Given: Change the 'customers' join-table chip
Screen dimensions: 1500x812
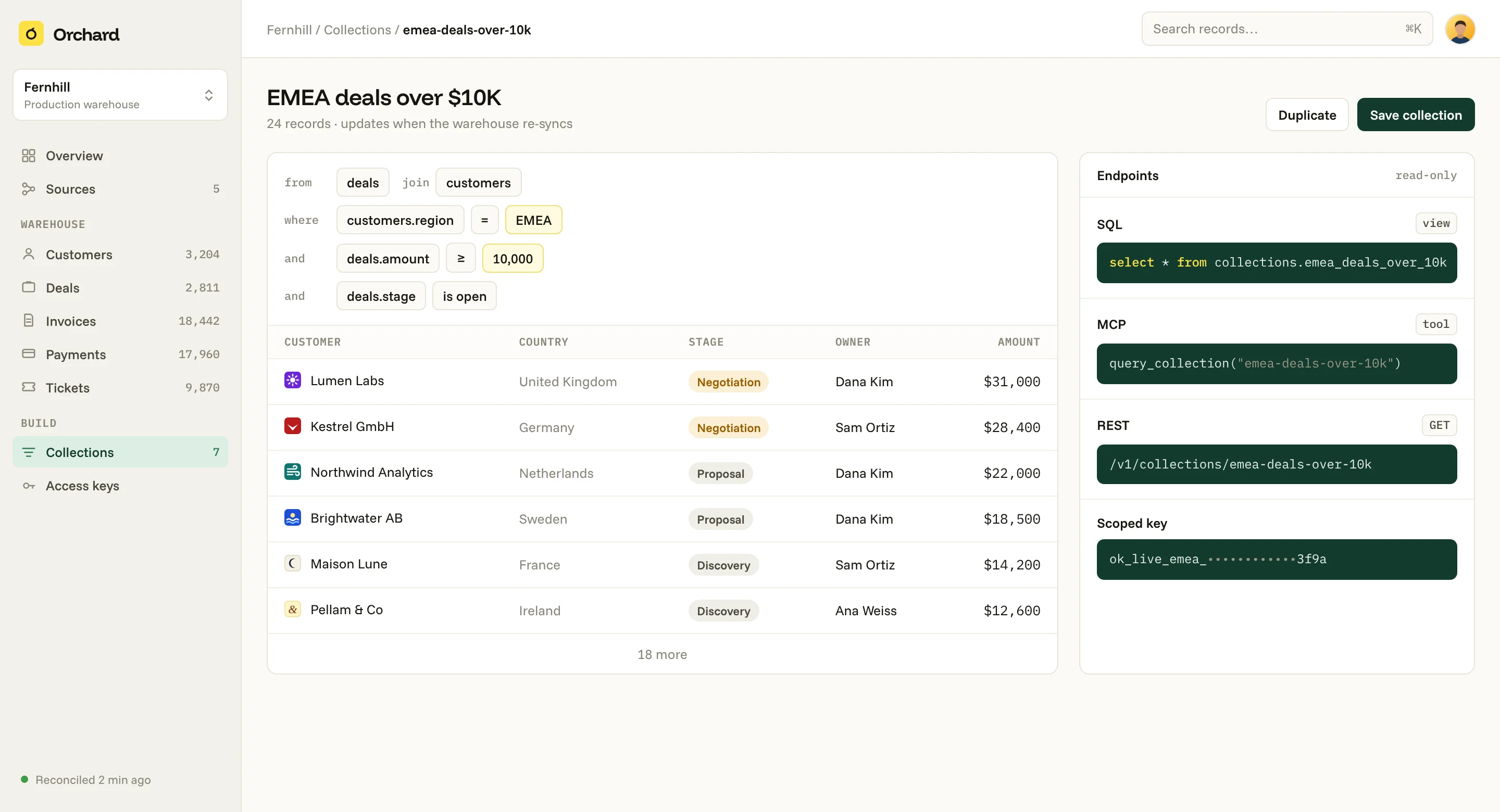Looking at the screenshot, I should 478,183.
